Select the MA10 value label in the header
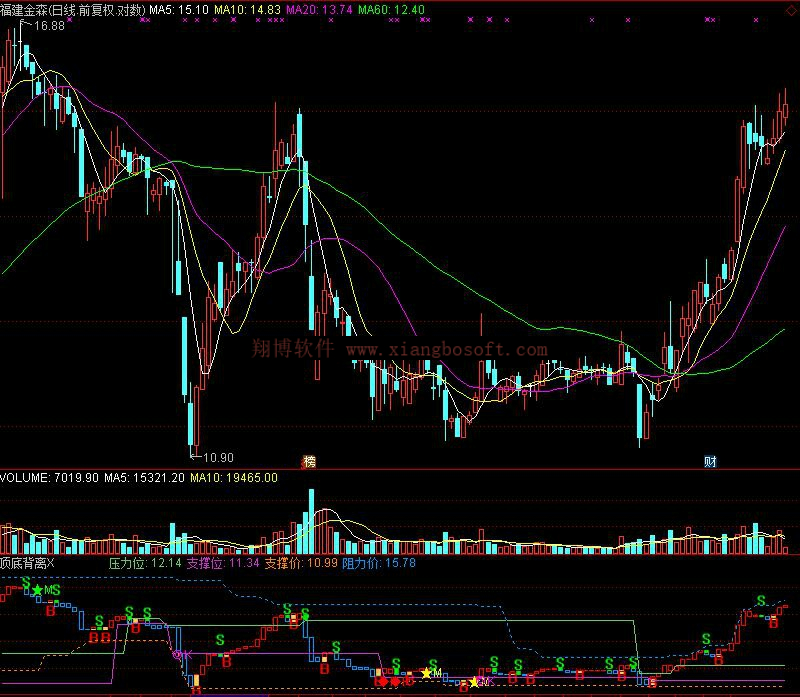The image size is (800, 697). point(247,9)
